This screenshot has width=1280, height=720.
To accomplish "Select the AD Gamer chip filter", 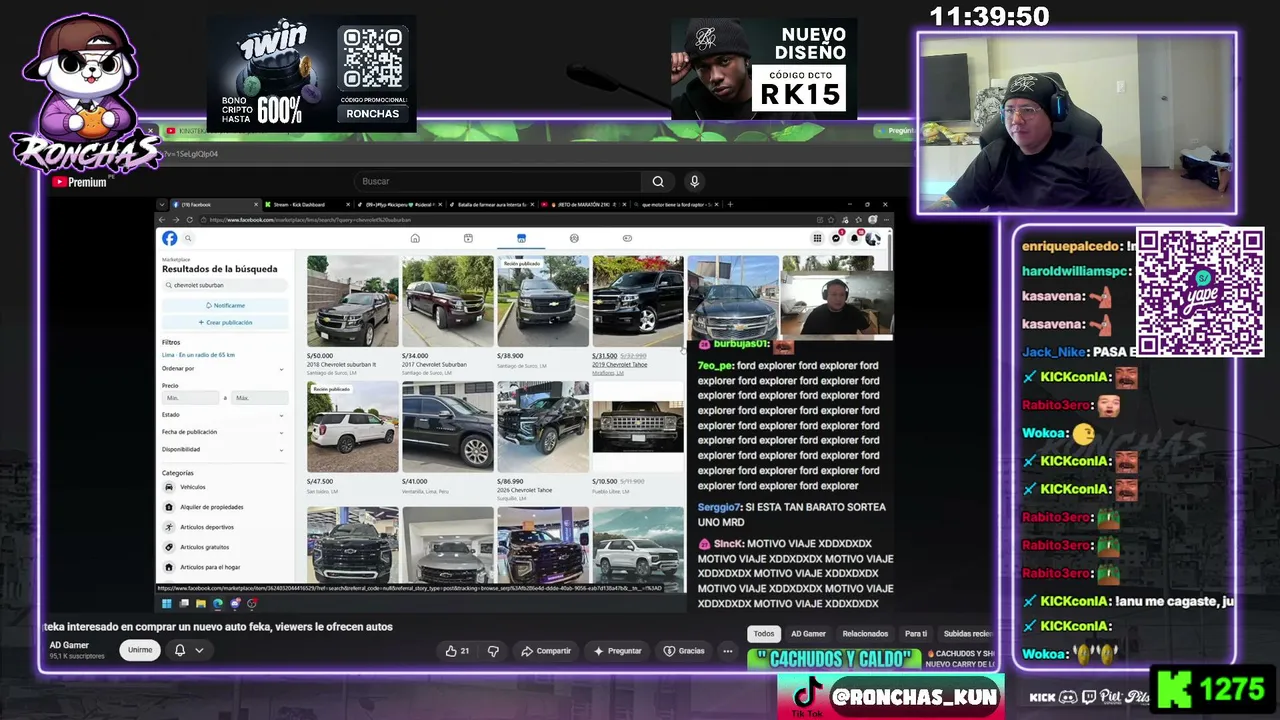I will pyautogui.click(x=808, y=634).
